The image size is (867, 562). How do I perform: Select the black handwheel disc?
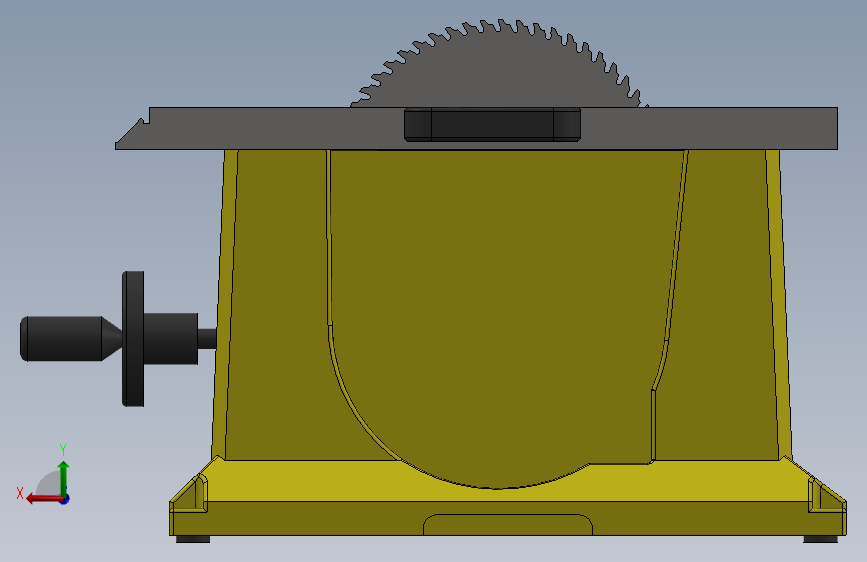tap(133, 339)
